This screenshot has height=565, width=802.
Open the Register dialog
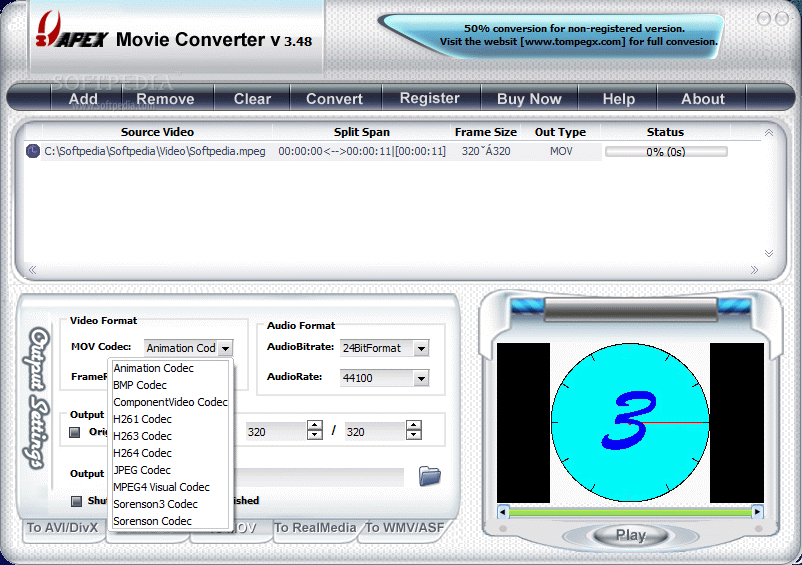tap(430, 98)
